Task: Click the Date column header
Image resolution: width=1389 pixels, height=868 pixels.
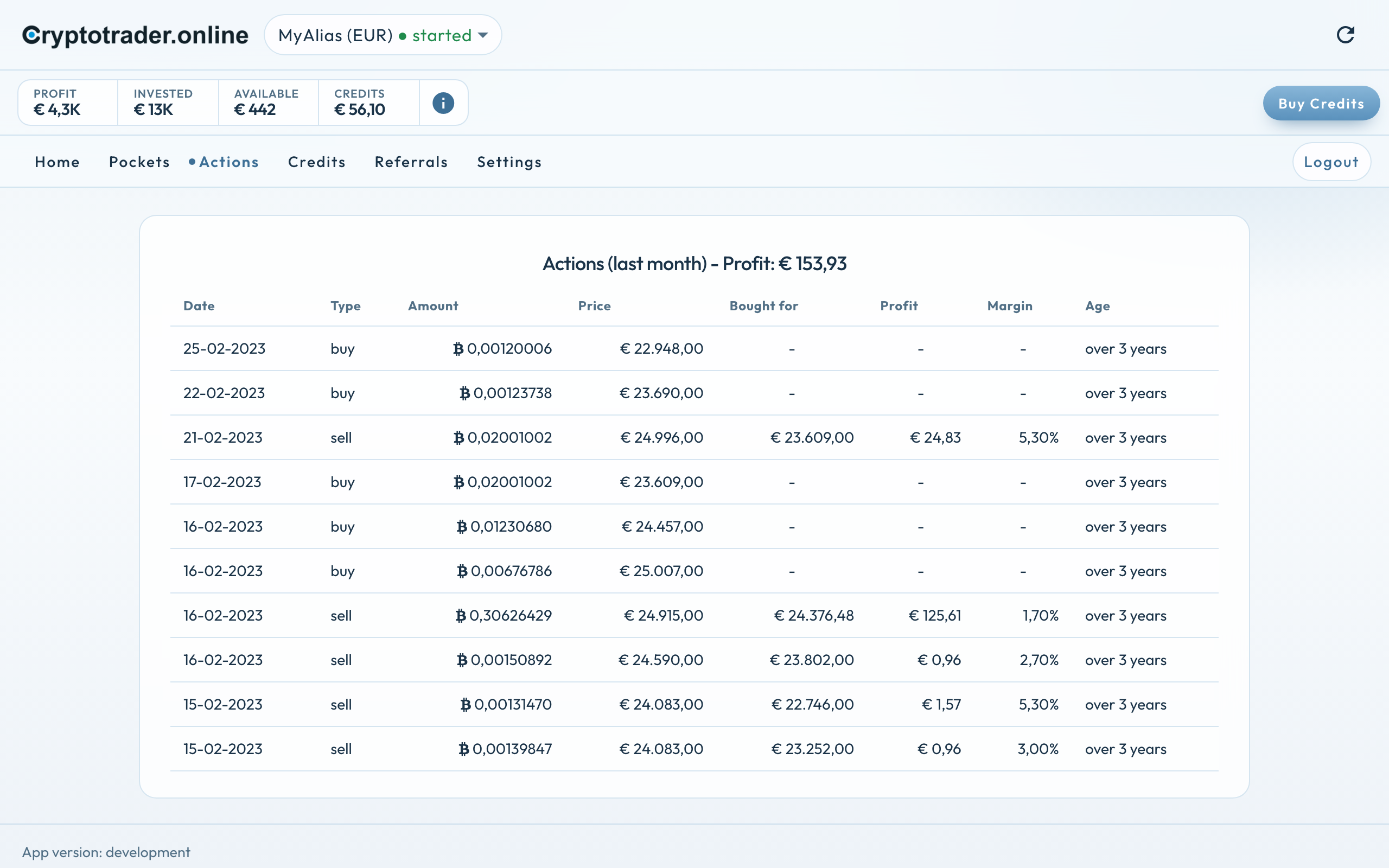Action: click(x=199, y=306)
